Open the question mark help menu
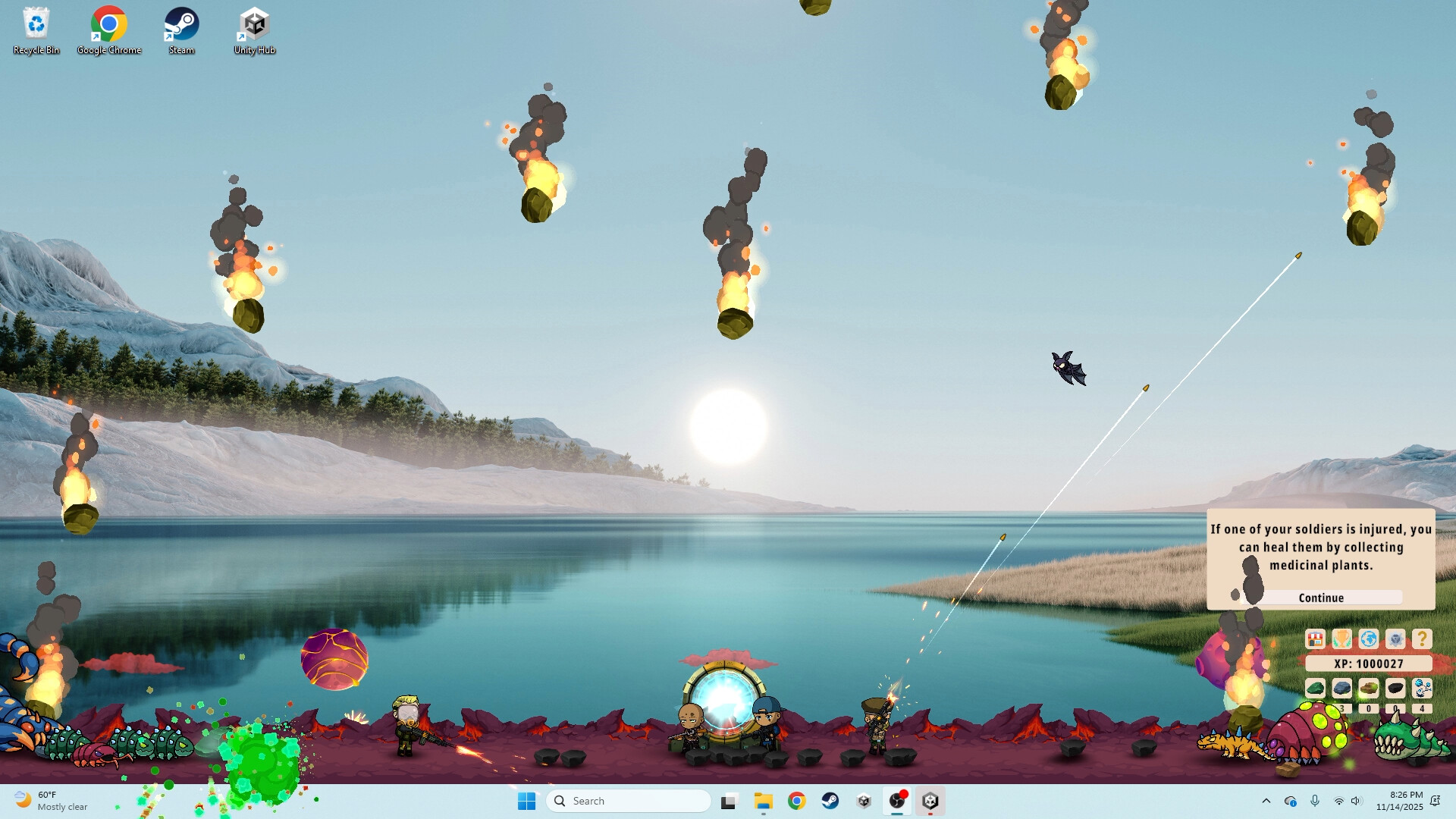This screenshot has height=819, width=1456. point(1422,639)
